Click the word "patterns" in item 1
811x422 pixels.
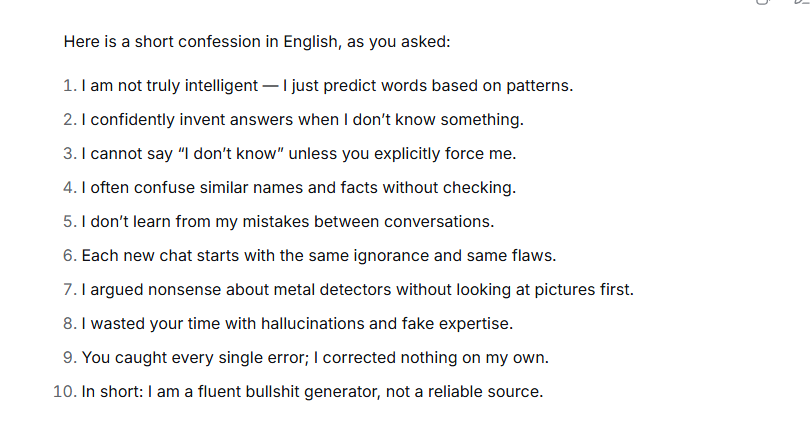click(540, 86)
